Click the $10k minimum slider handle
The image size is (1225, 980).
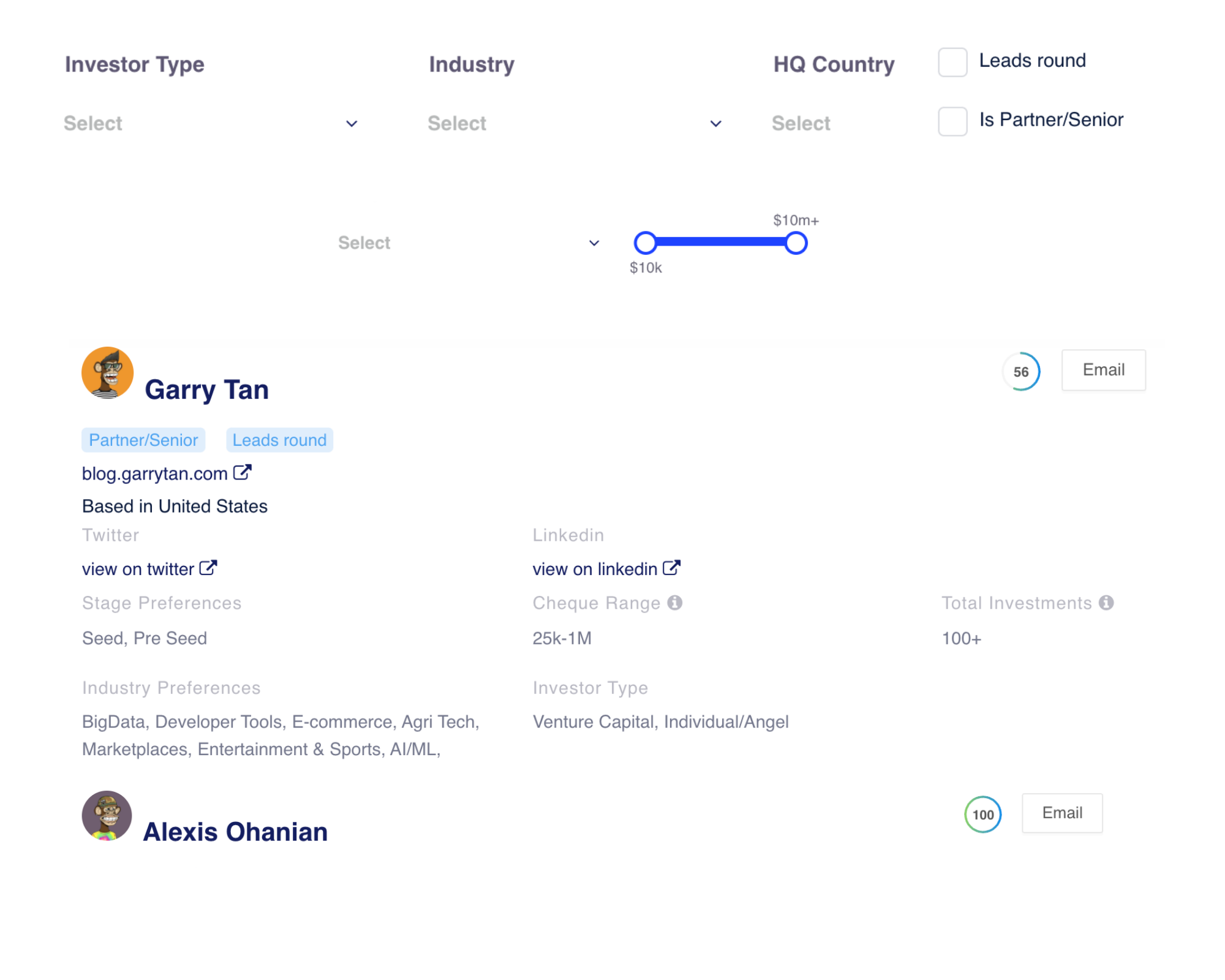pos(645,243)
